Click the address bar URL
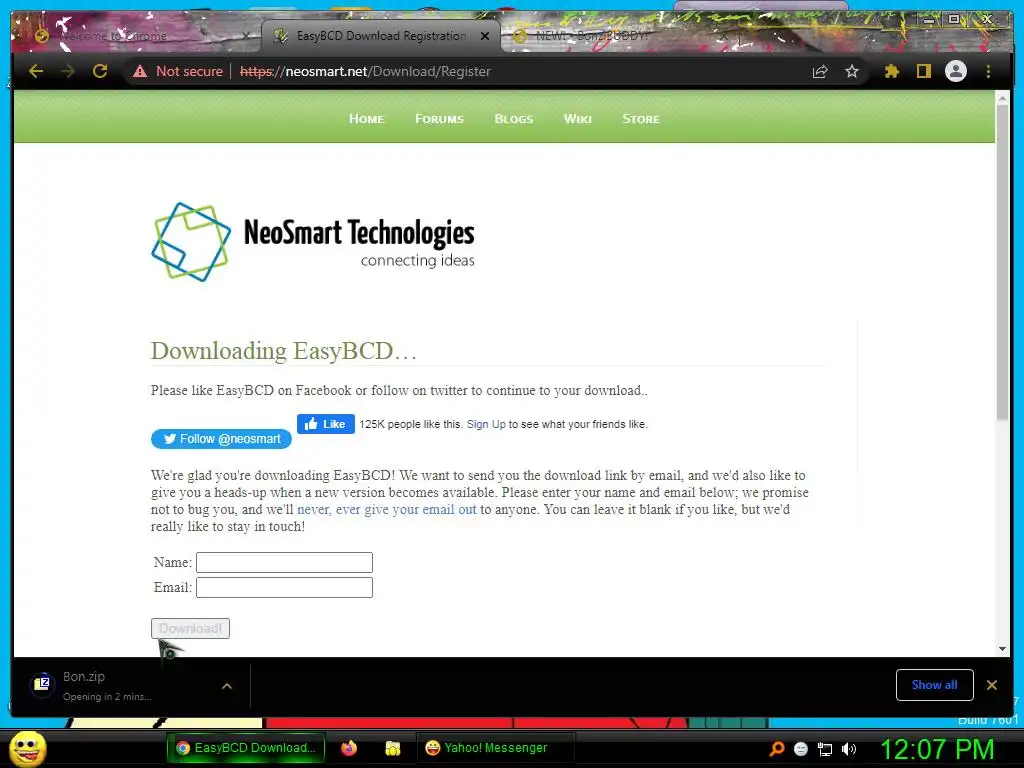1024x768 pixels. [x=365, y=71]
